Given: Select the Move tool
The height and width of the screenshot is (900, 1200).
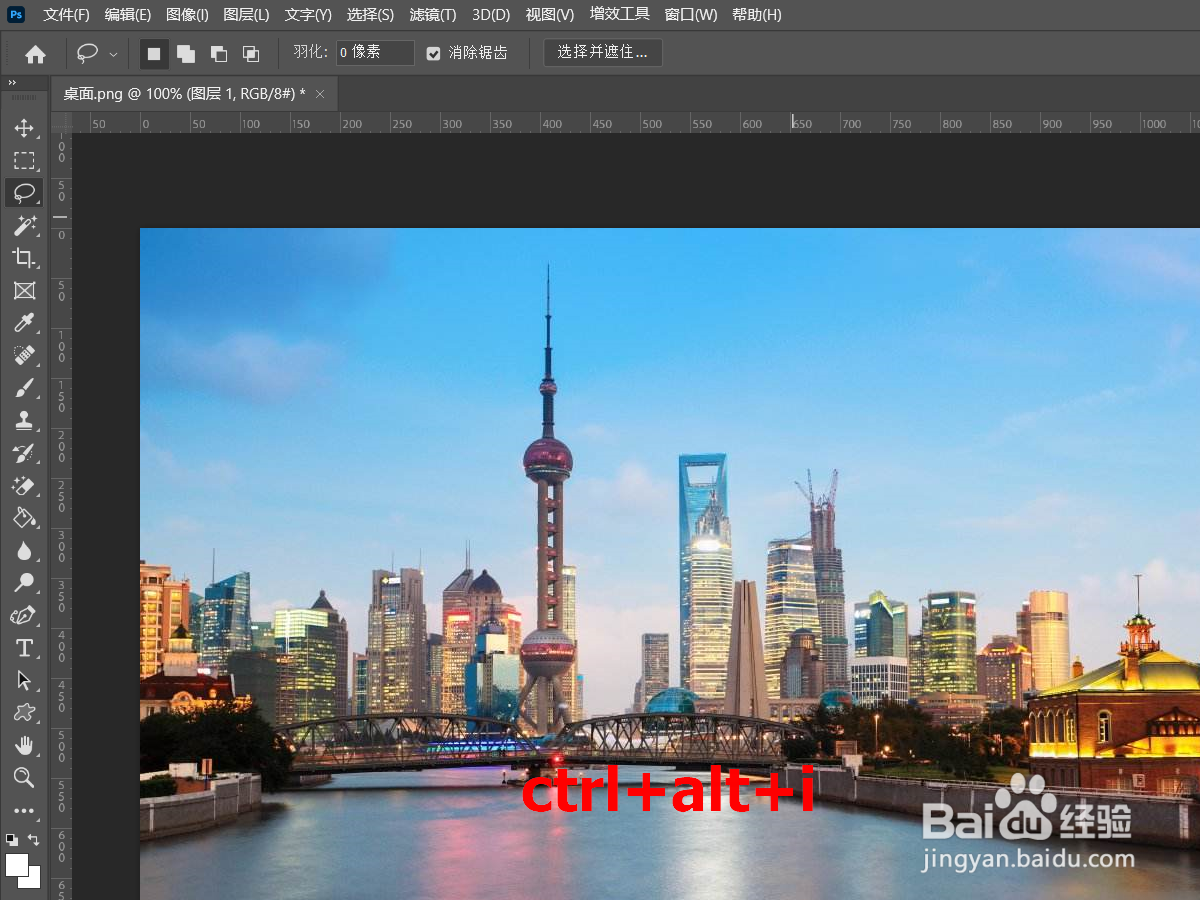Looking at the screenshot, I should 24,128.
